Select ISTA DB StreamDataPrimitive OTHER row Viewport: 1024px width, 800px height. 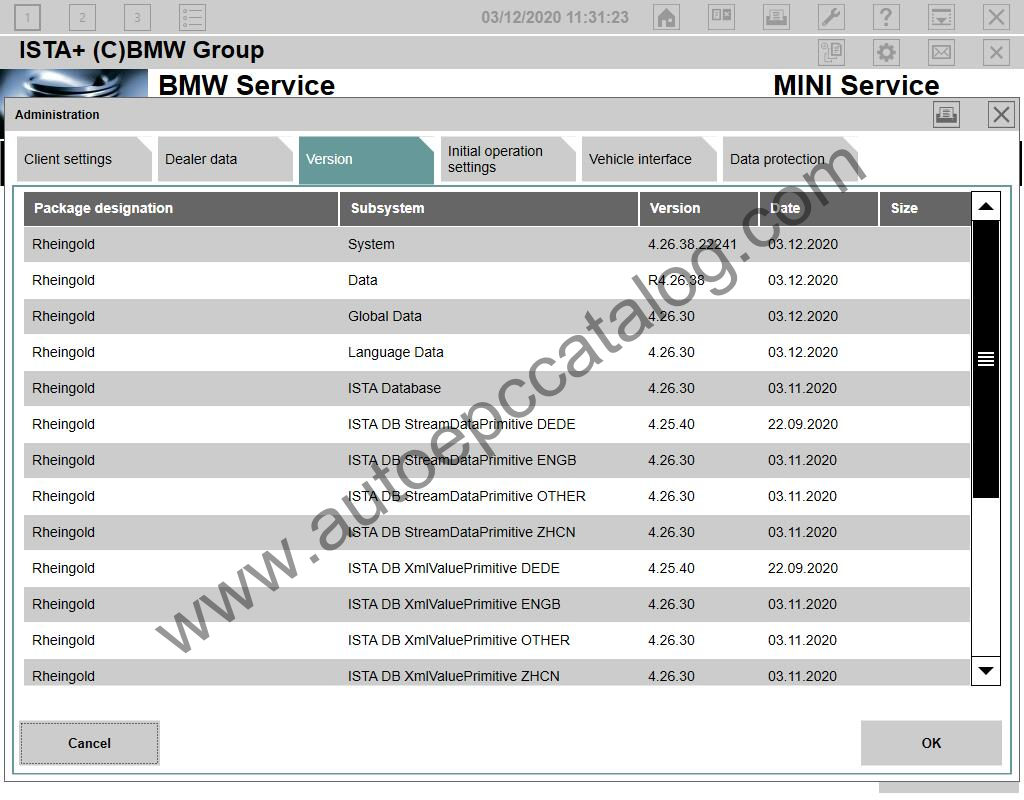click(497, 496)
